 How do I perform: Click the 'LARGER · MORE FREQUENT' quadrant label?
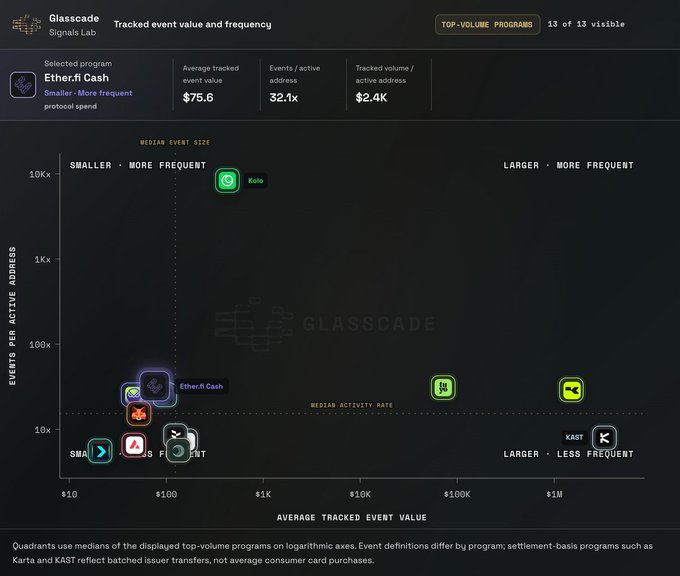[x=568, y=165]
